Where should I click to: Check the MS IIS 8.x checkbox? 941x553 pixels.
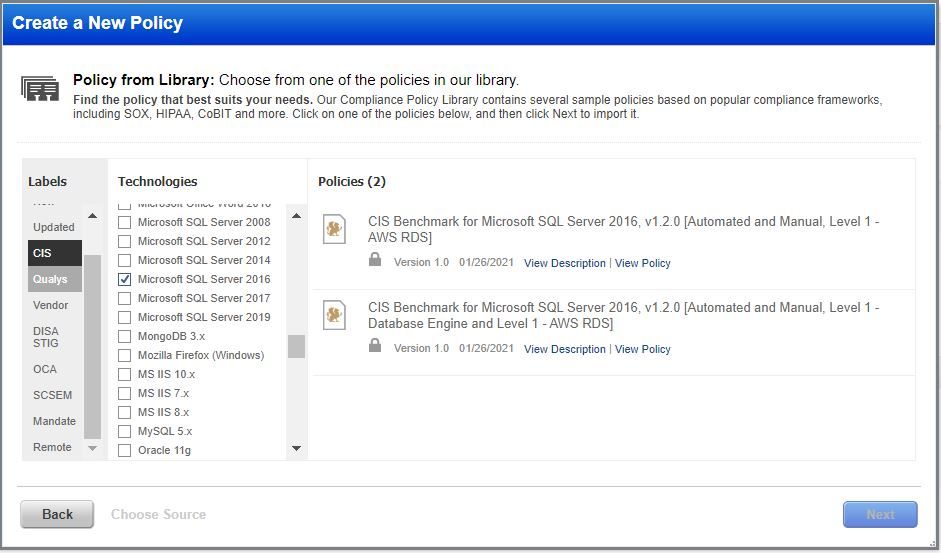[x=124, y=412]
